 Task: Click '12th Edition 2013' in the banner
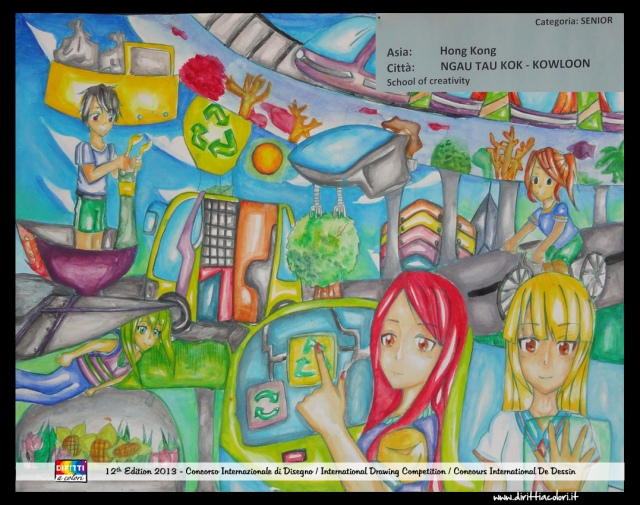coord(141,471)
